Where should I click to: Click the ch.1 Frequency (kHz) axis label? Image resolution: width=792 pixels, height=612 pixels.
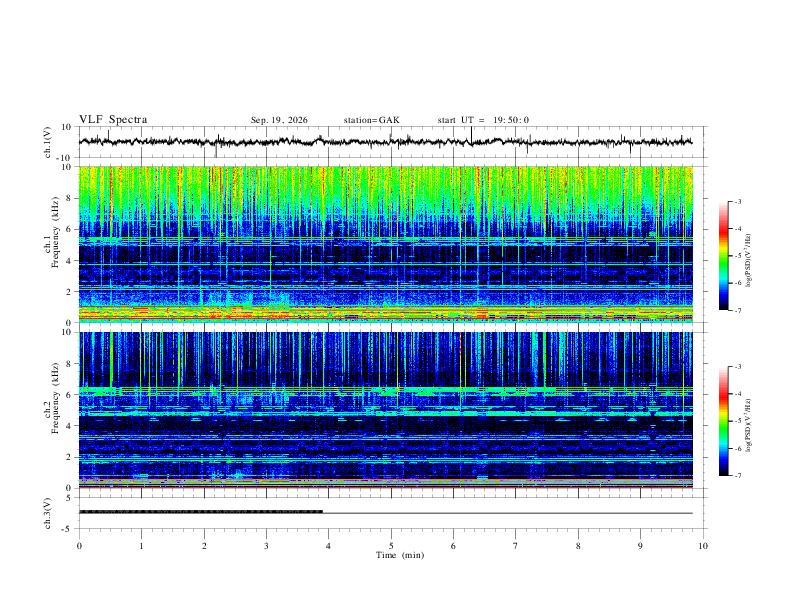pos(51,244)
